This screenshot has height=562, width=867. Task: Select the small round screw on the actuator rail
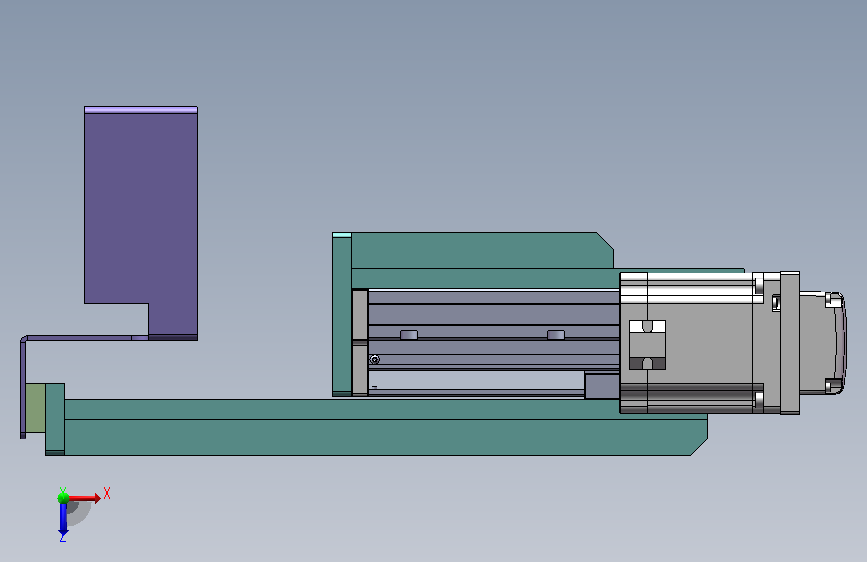[x=375, y=360]
